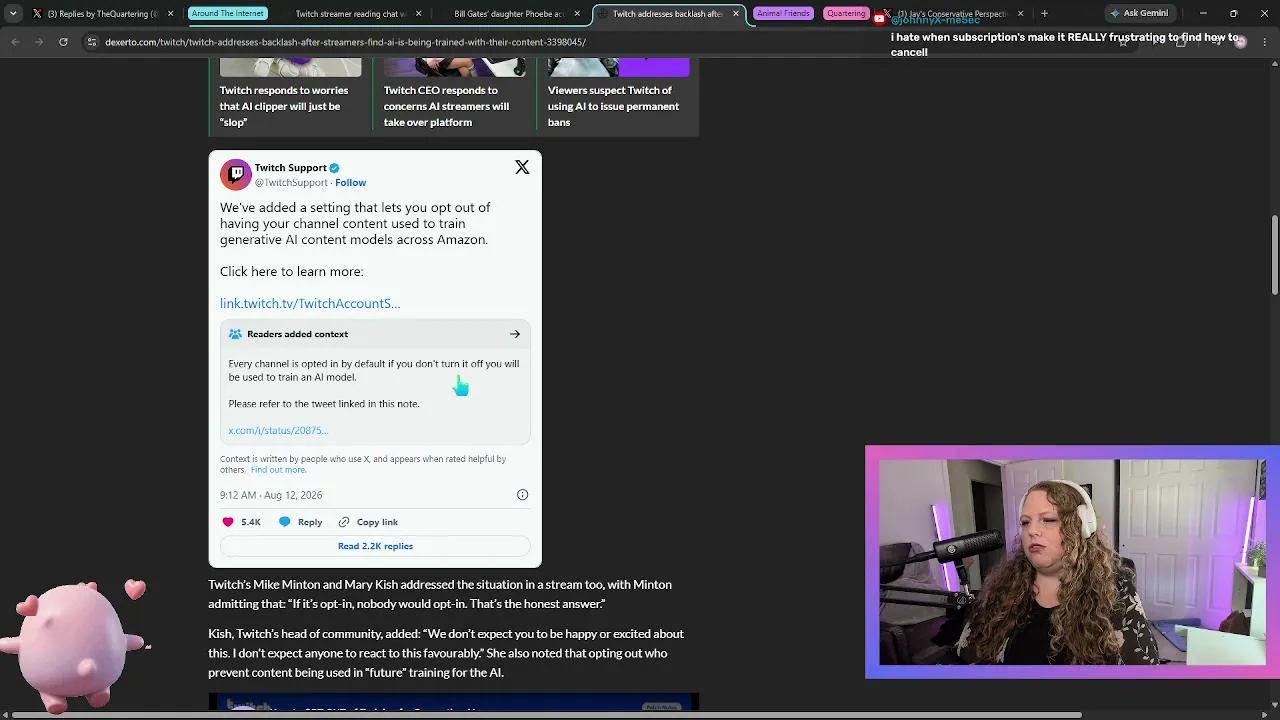Click the Readers added context people icon
1280x720 pixels.
pos(235,334)
